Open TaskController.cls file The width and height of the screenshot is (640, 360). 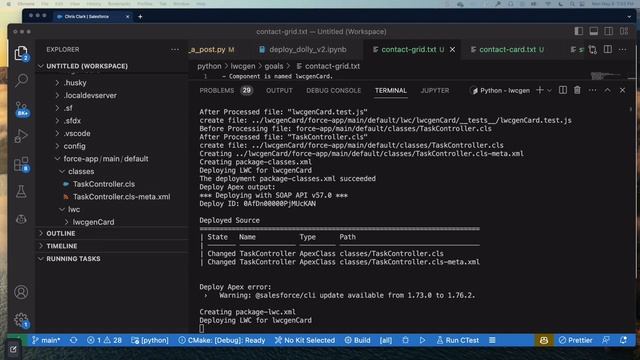point(104,184)
